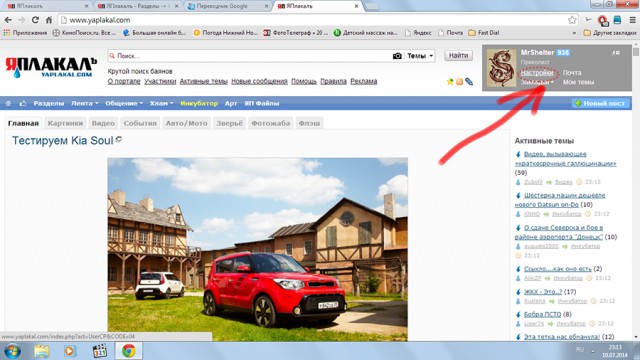Click the MrShelter avatar image
Viewport: 640px width, 360px height.
pos(501,68)
